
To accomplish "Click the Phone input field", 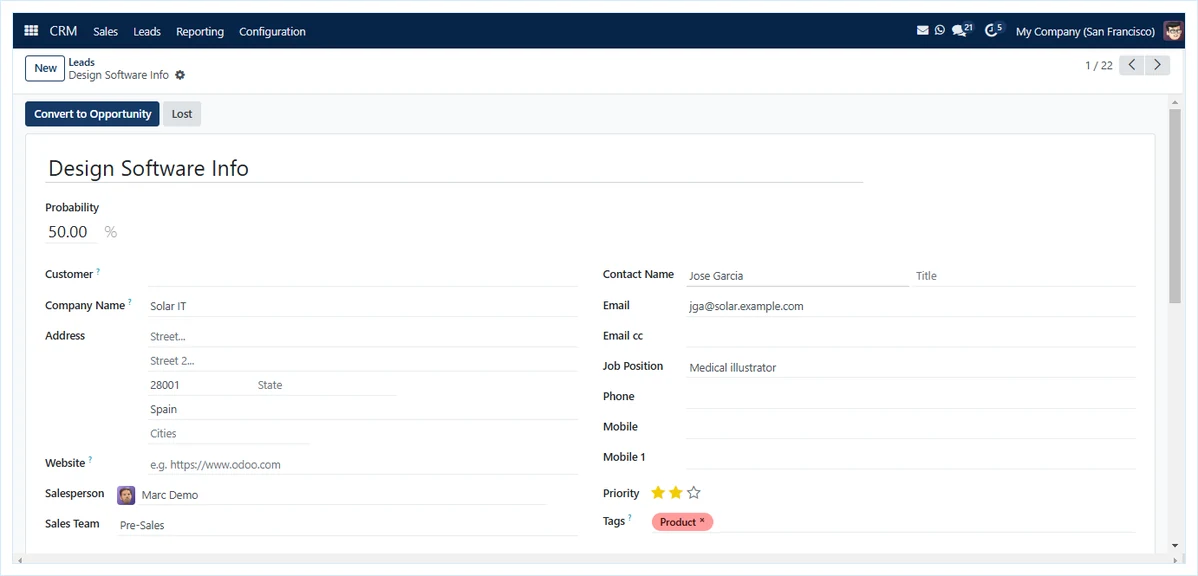I will coord(911,398).
